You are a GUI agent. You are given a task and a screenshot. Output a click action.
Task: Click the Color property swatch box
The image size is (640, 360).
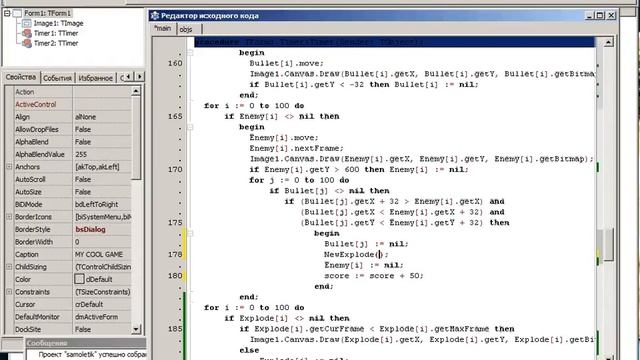[x=79, y=279]
